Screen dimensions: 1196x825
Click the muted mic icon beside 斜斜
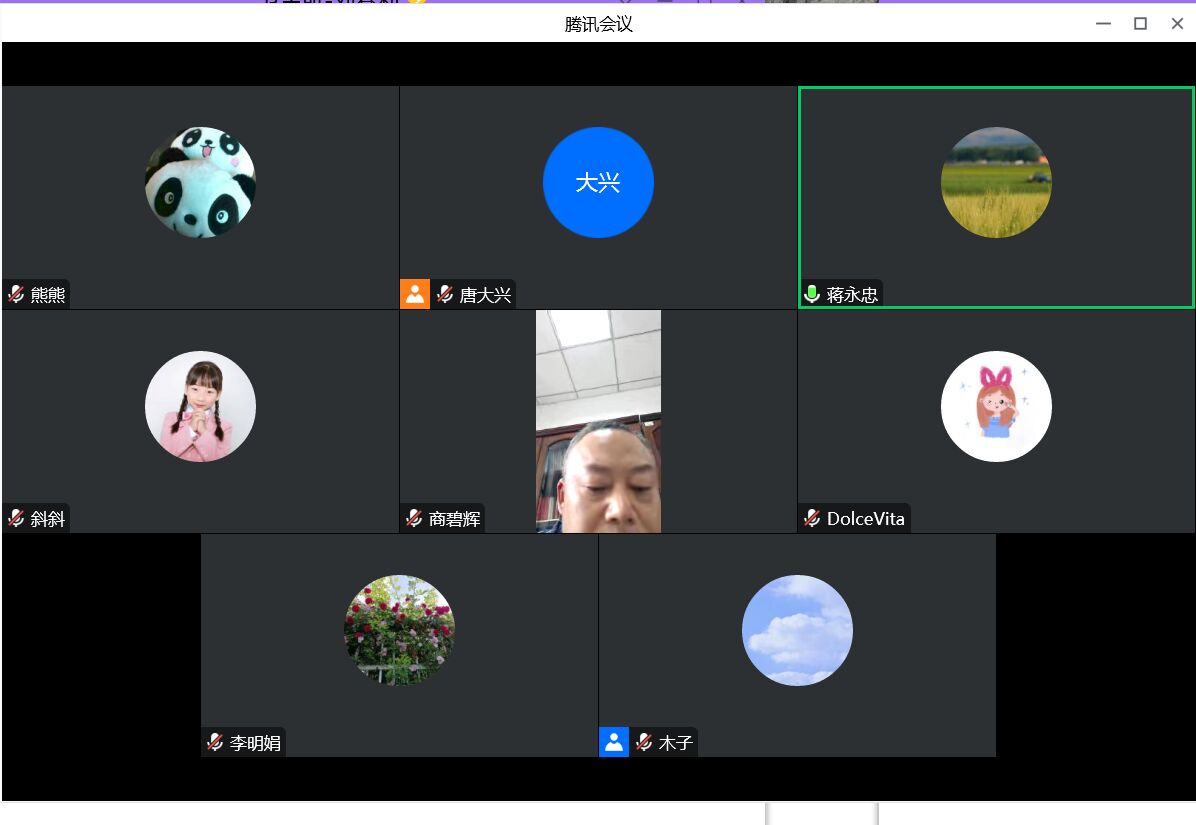coord(16,518)
